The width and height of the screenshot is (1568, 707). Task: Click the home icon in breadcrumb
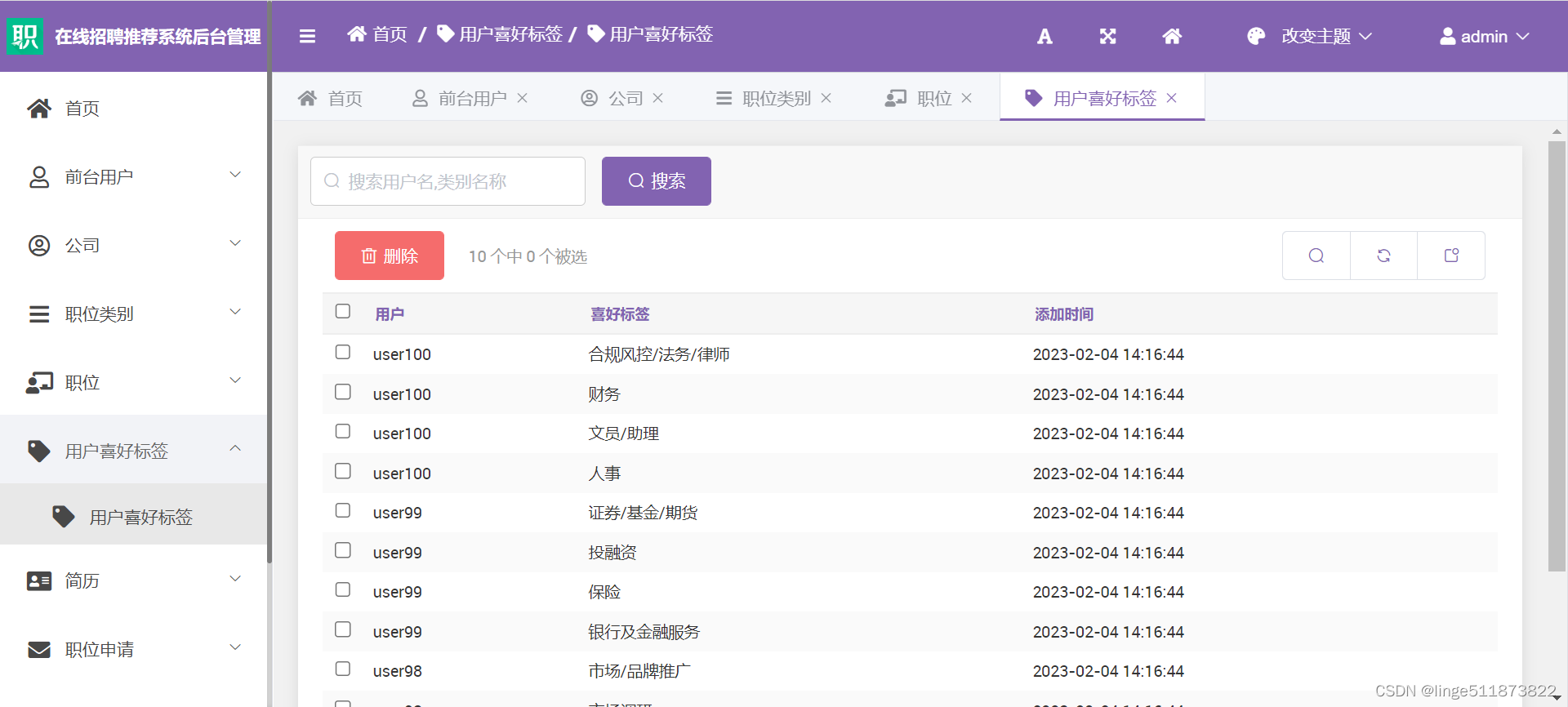tap(357, 34)
